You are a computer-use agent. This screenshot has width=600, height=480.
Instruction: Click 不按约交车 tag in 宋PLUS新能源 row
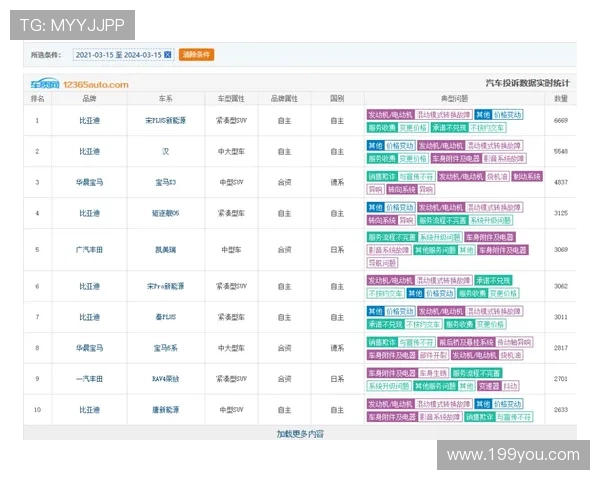(487, 128)
